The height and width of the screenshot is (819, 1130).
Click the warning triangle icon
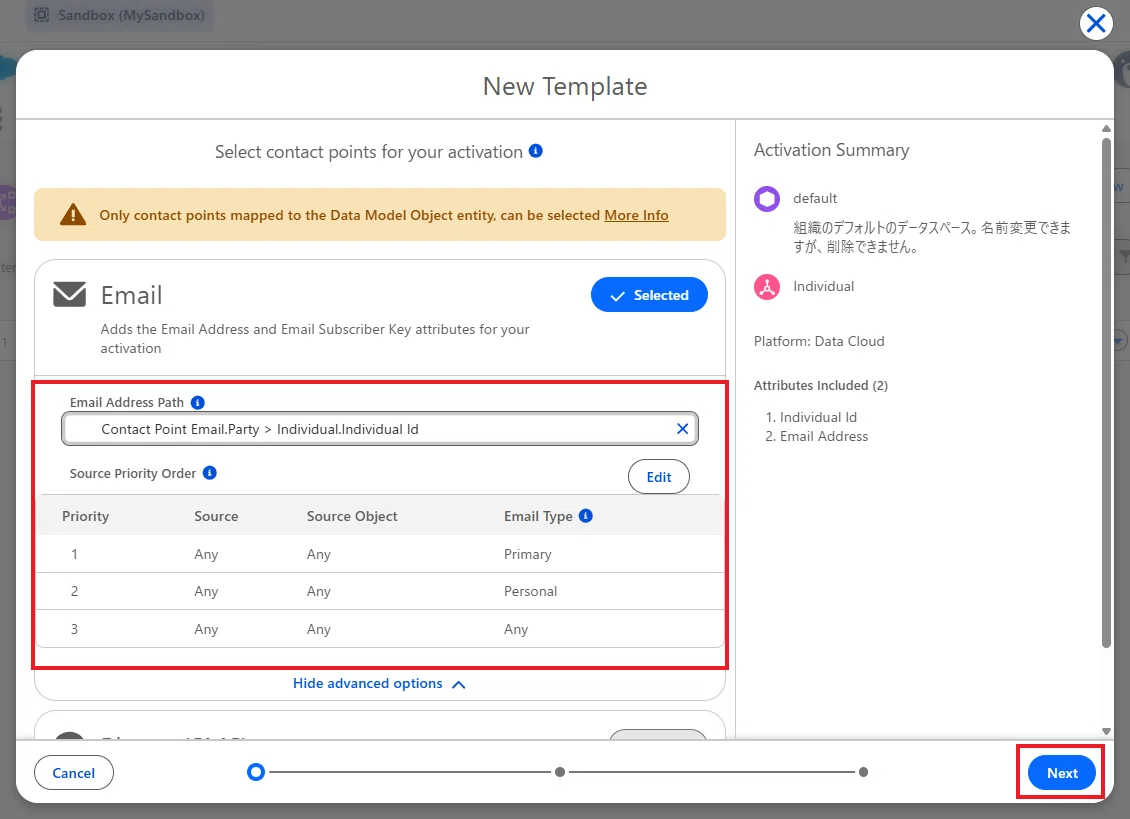click(73, 215)
